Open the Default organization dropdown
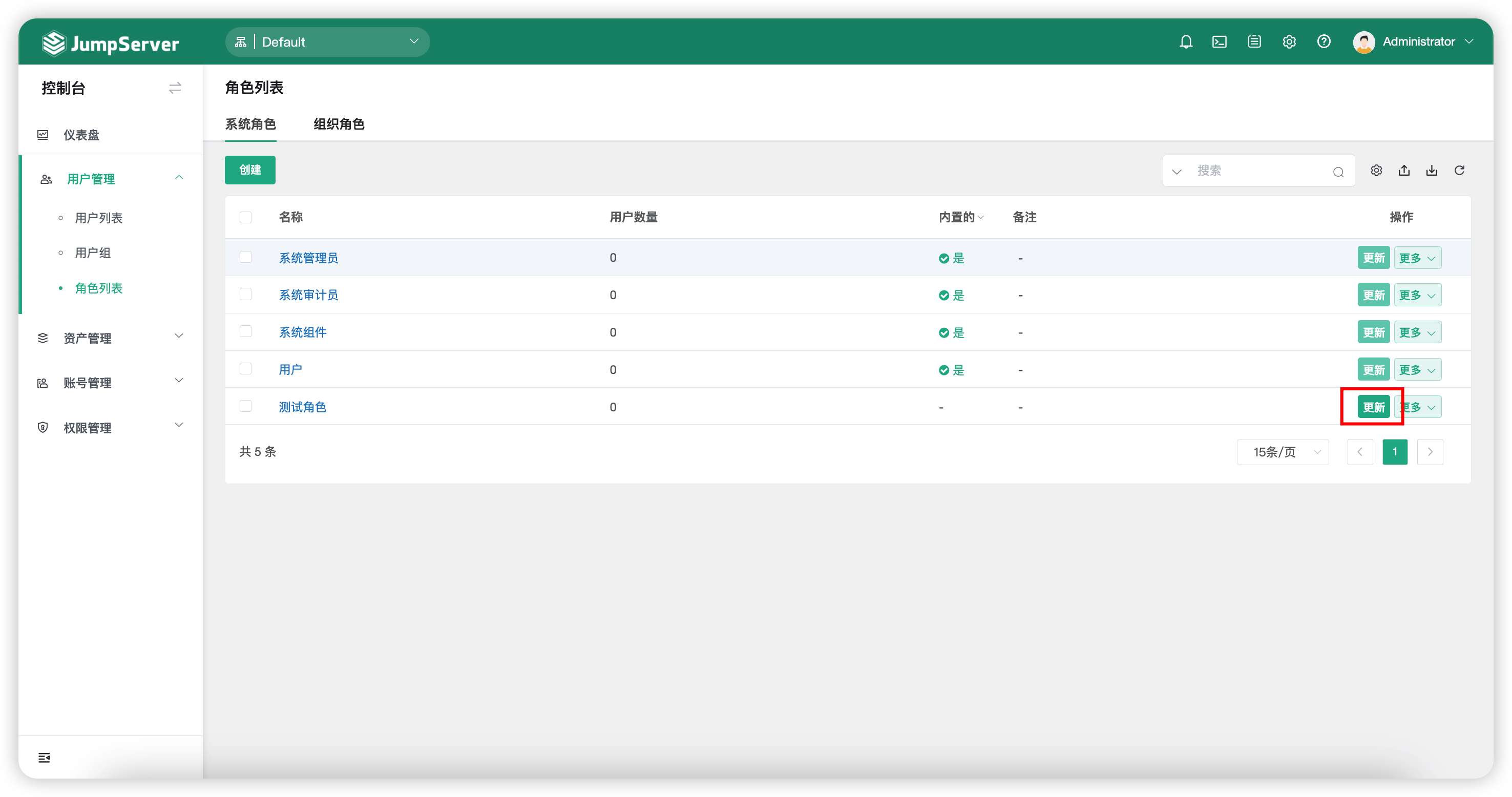1512x797 pixels. coord(327,41)
